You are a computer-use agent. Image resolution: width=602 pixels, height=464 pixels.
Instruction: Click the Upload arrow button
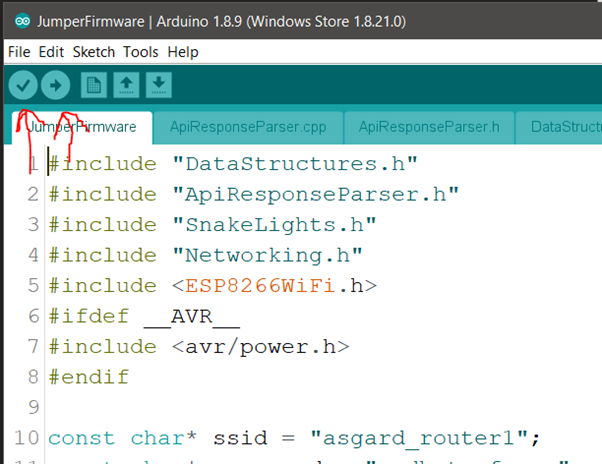(x=56, y=85)
